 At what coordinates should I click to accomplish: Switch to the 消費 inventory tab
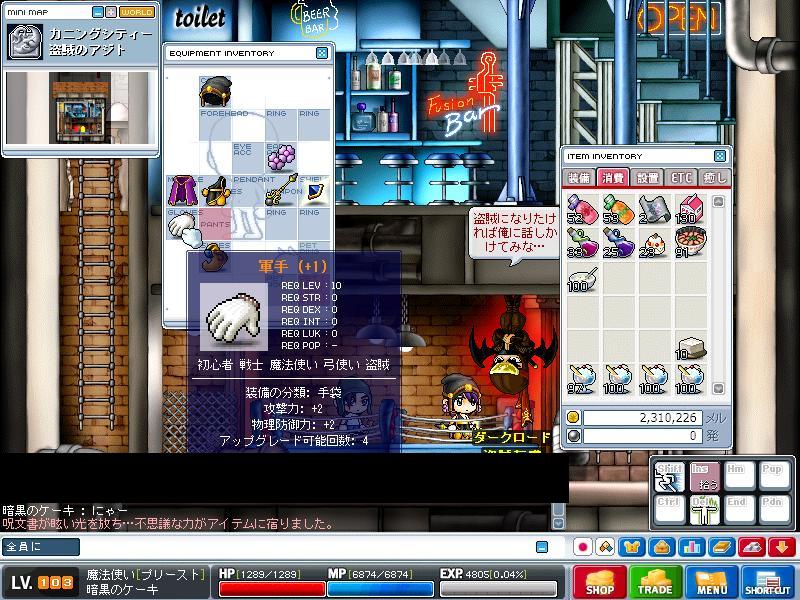point(613,178)
